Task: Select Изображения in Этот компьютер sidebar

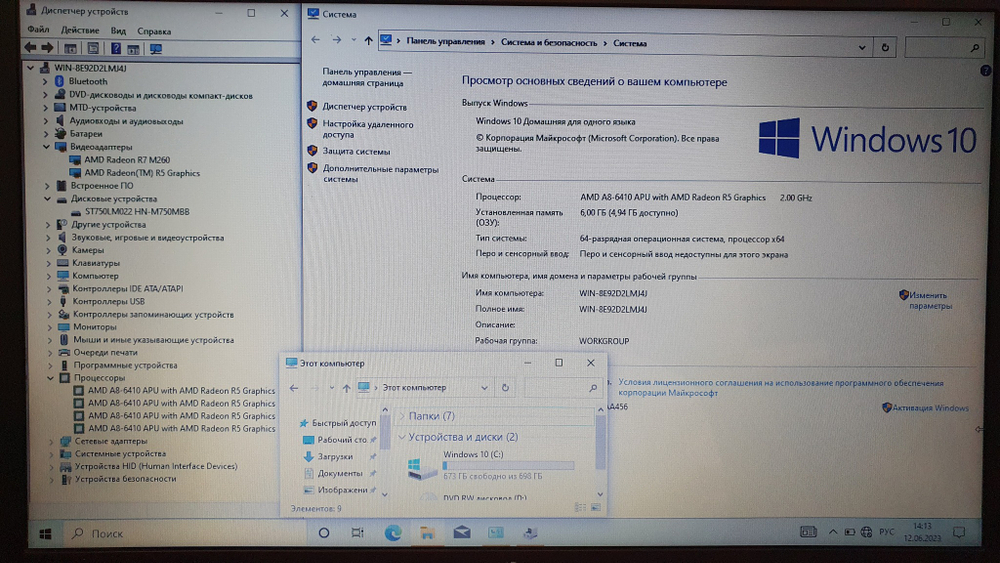Action: point(342,490)
